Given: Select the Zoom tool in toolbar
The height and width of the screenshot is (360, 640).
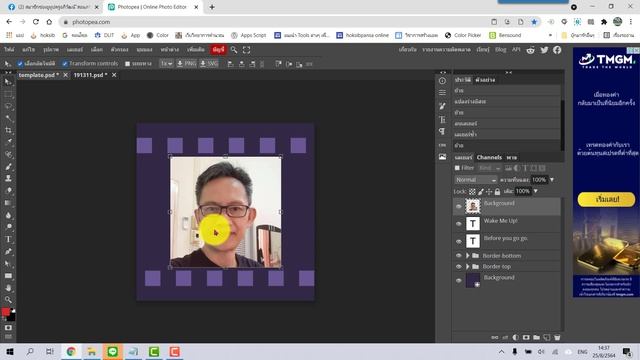Looking at the screenshot, I should [x=8, y=300].
